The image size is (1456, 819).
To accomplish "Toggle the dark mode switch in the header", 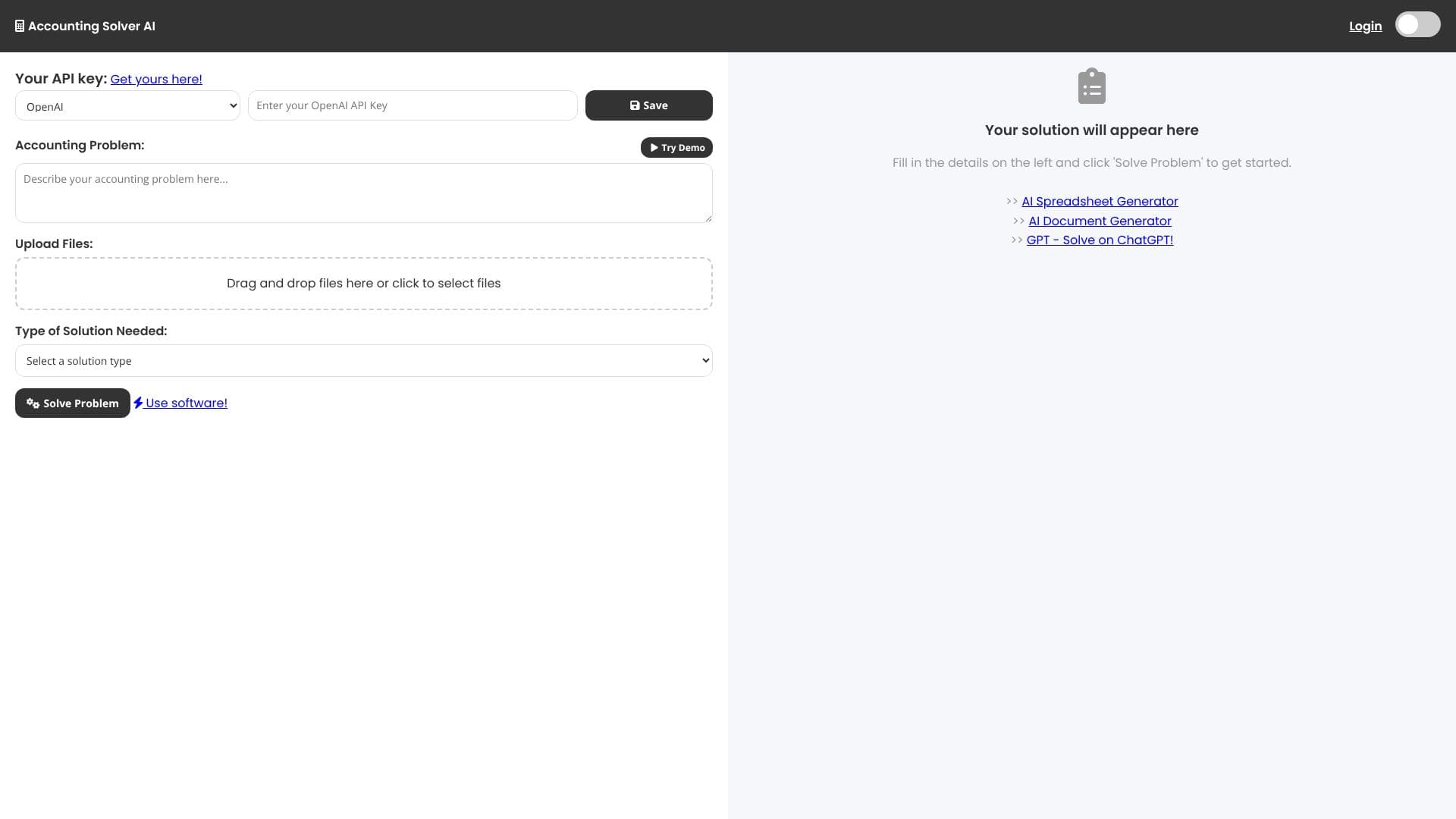I will pyautogui.click(x=1417, y=24).
